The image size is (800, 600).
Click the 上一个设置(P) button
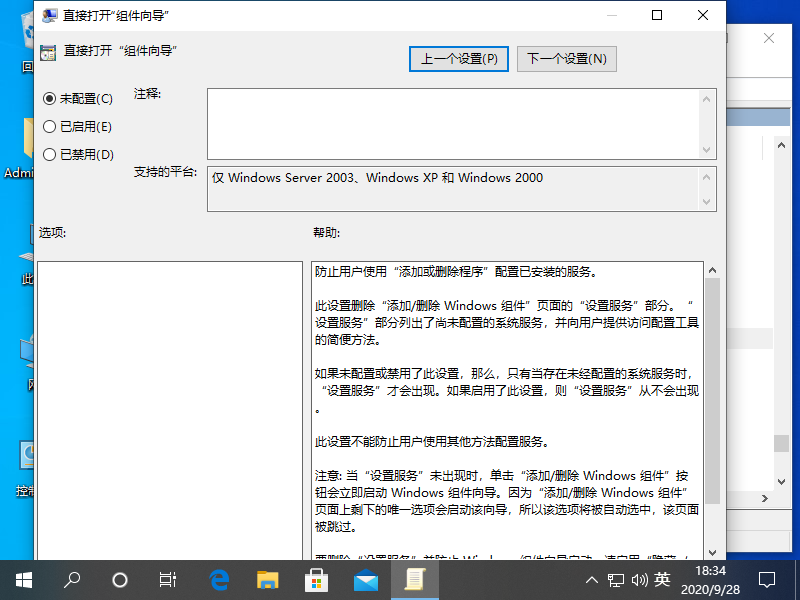click(x=459, y=58)
